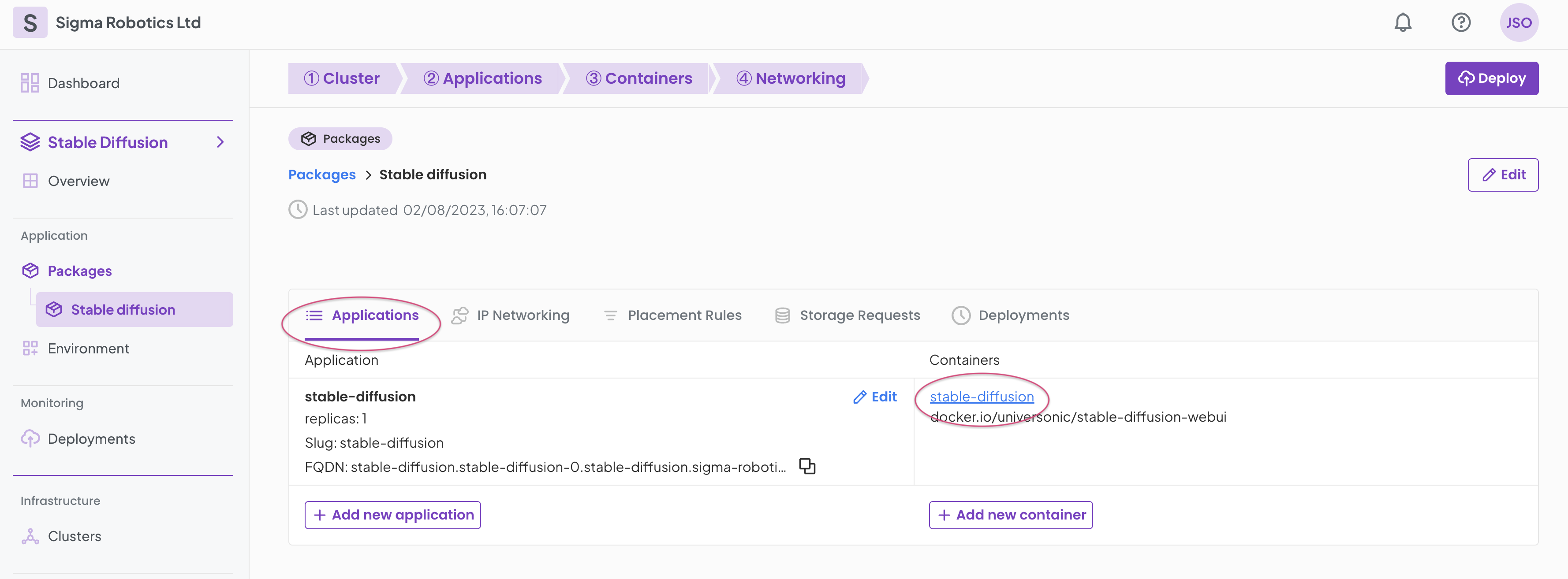The image size is (1568, 579).
Task: Open Environment in the sidebar
Action: [88, 349]
